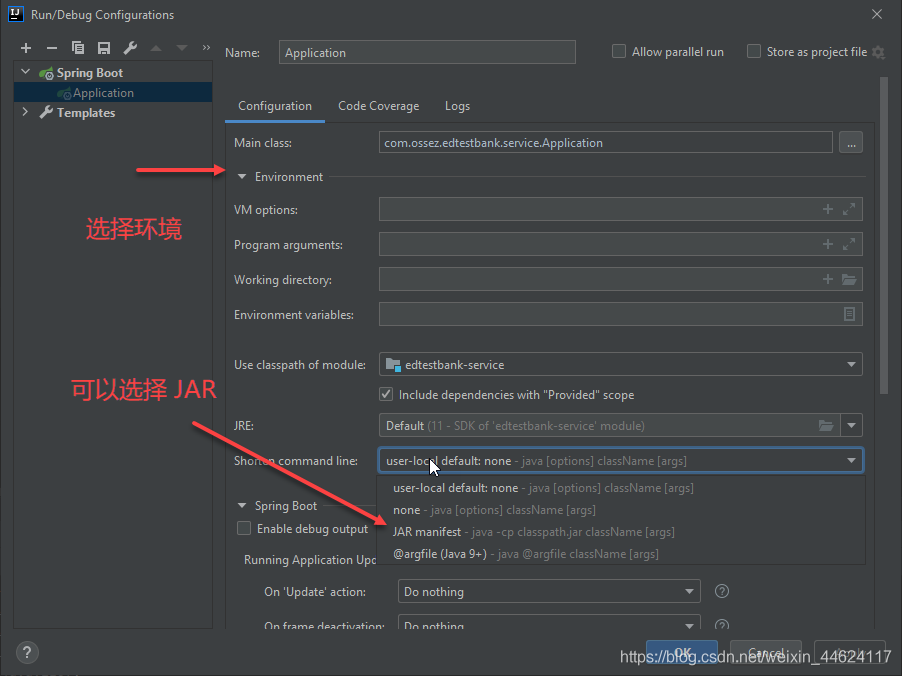The image size is (902, 676).
Task: Open the Logs tab
Action: tap(457, 106)
